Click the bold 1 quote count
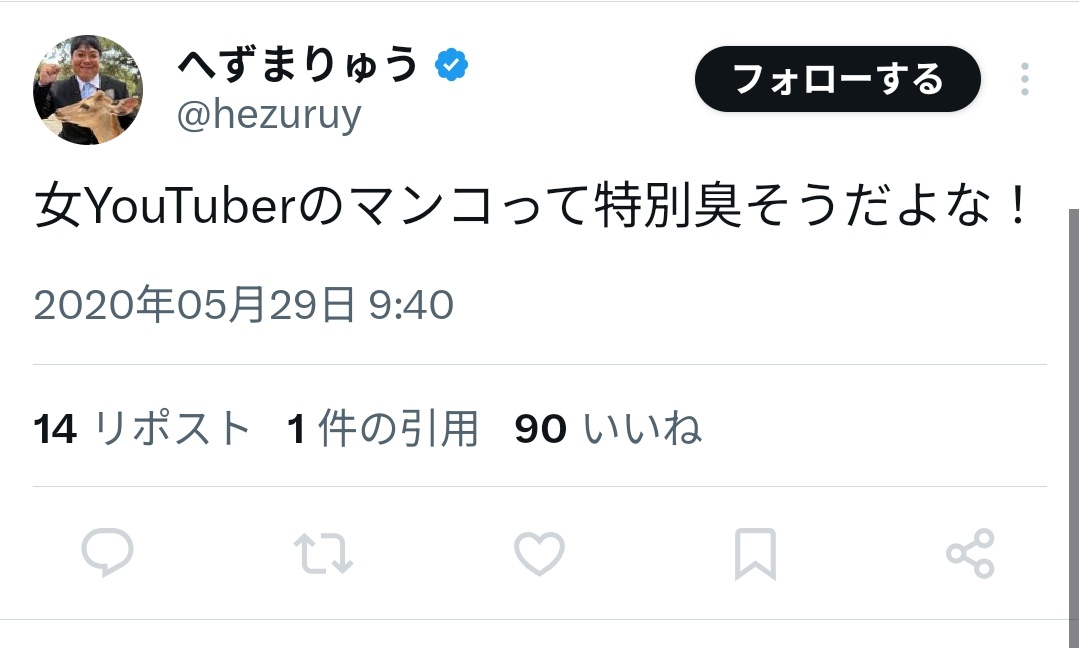This screenshot has width=1079, height=648. point(296,429)
